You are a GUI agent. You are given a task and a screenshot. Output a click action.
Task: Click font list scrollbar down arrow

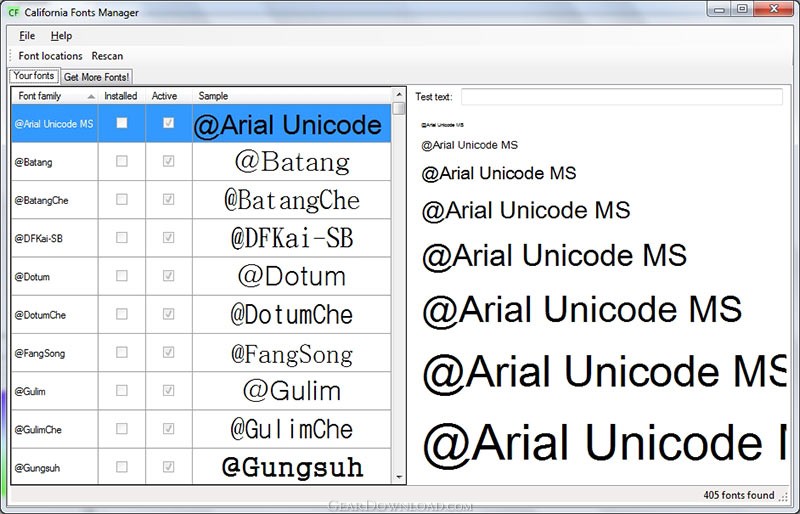pos(399,477)
